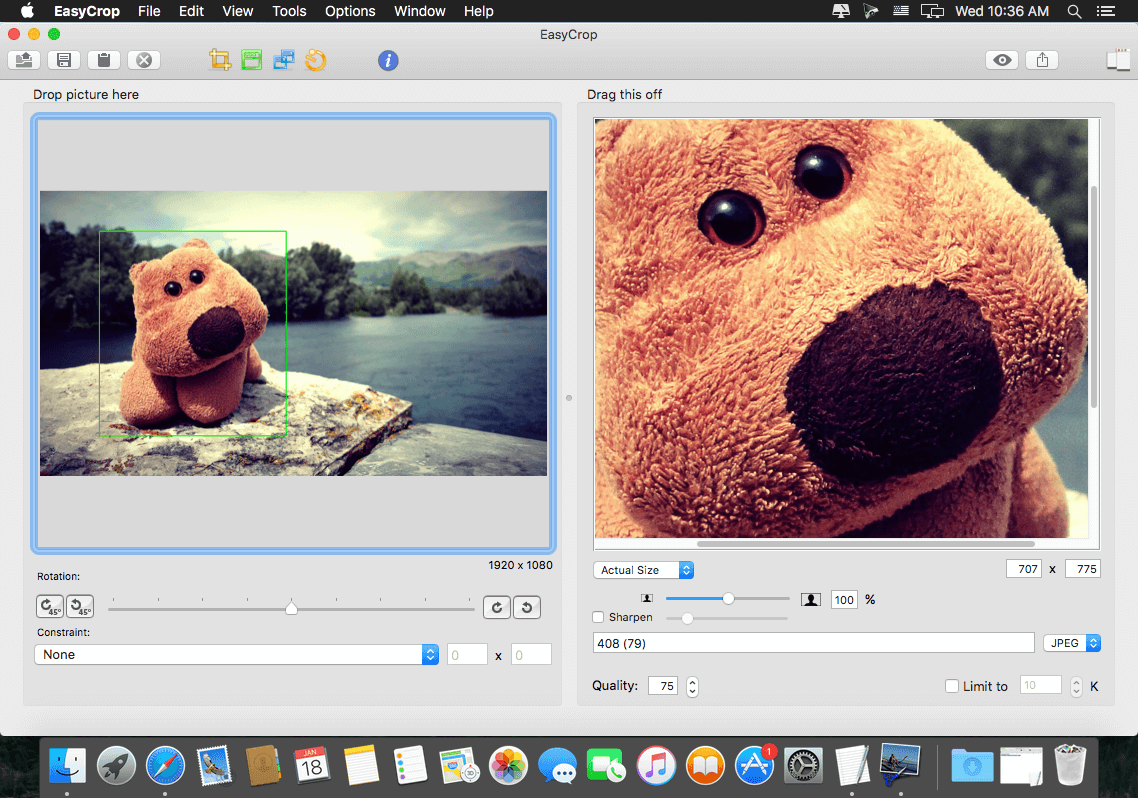Click the sidebar panel icon at toolbar end
The height and width of the screenshot is (798, 1138).
pos(1118,60)
